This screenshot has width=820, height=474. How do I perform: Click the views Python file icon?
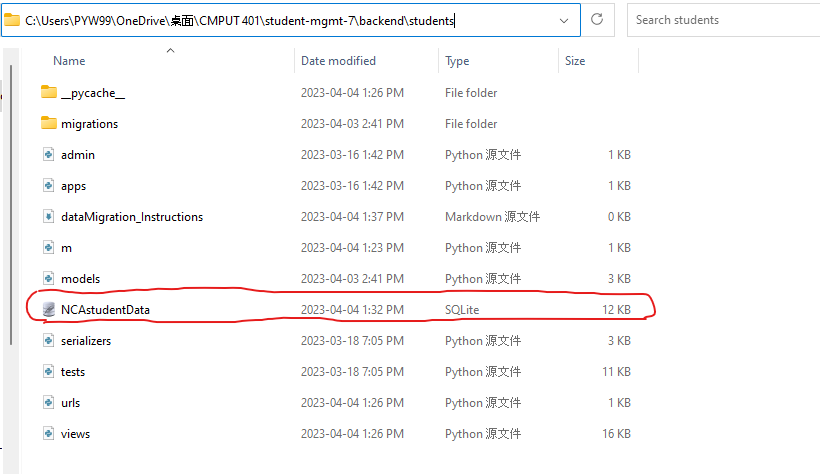point(49,434)
